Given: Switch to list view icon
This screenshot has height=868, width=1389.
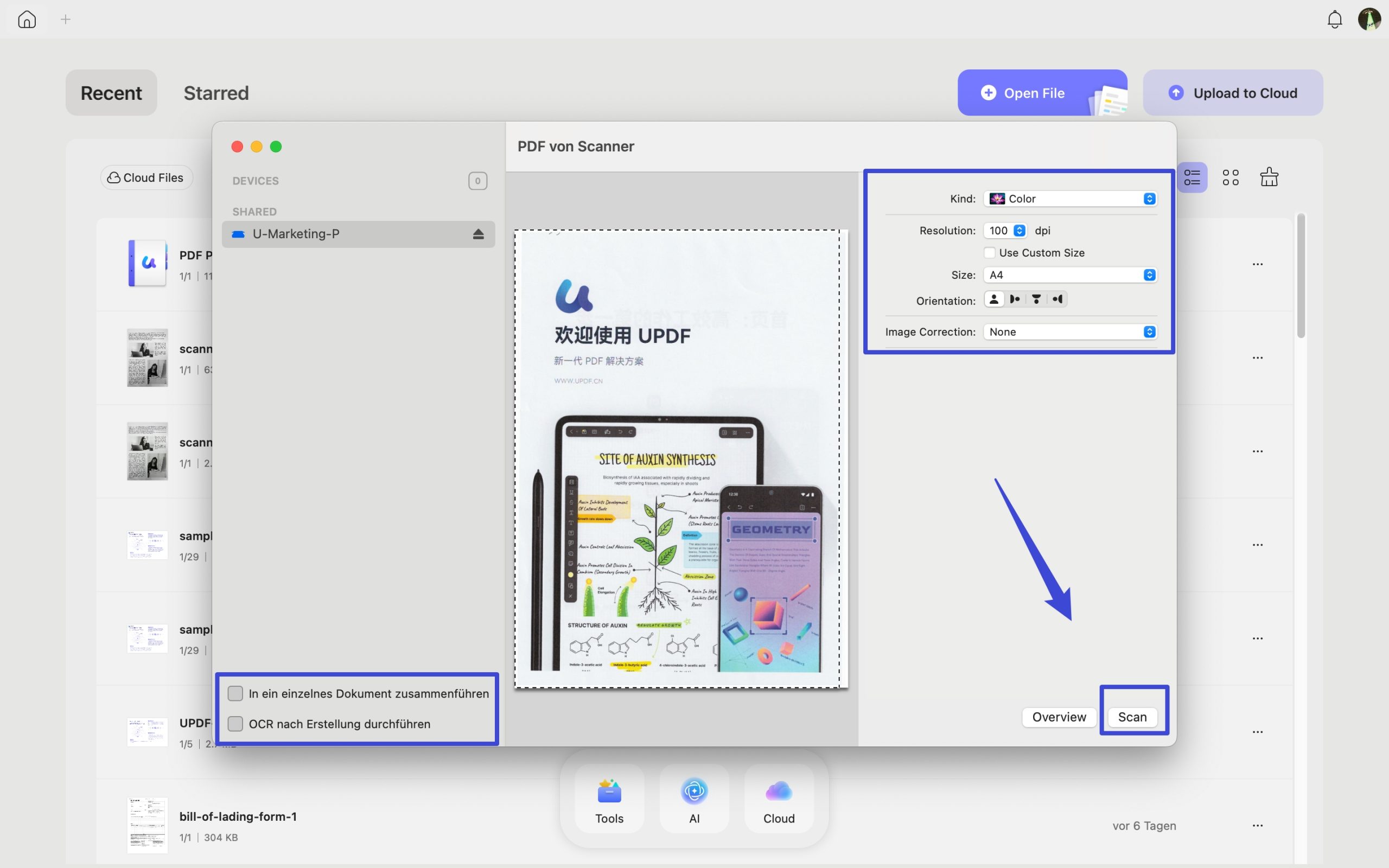Looking at the screenshot, I should 1192,177.
